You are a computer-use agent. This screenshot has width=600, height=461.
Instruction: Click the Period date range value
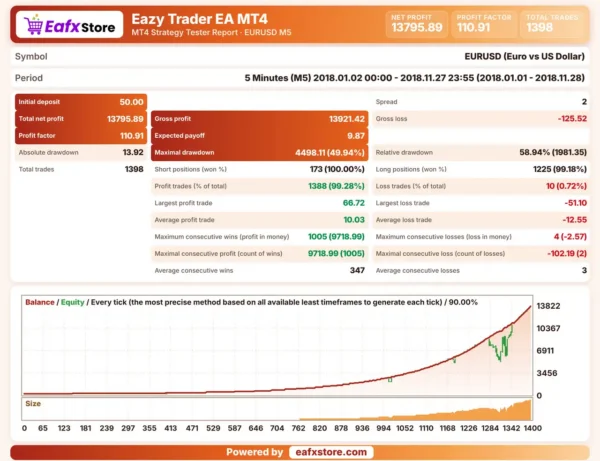pyautogui.click(x=414, y=78)
